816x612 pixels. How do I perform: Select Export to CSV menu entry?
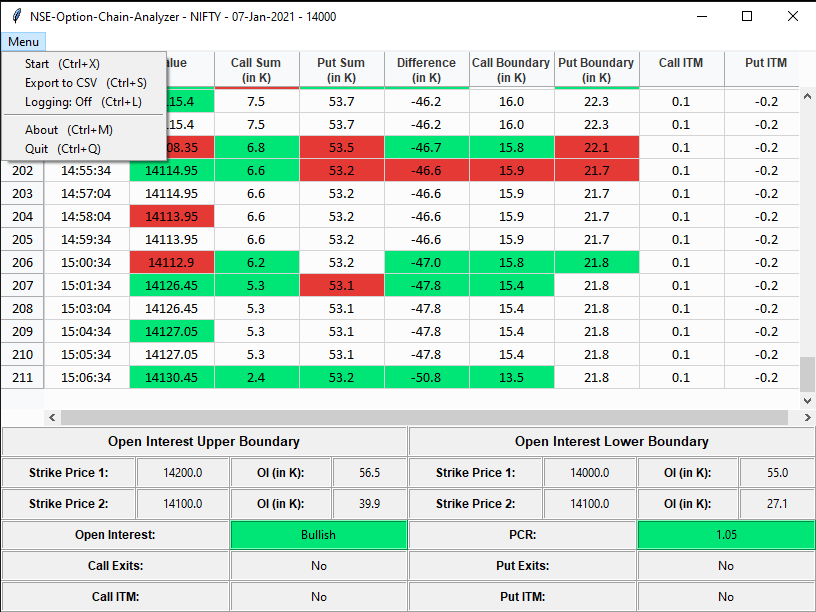(83, 83)
